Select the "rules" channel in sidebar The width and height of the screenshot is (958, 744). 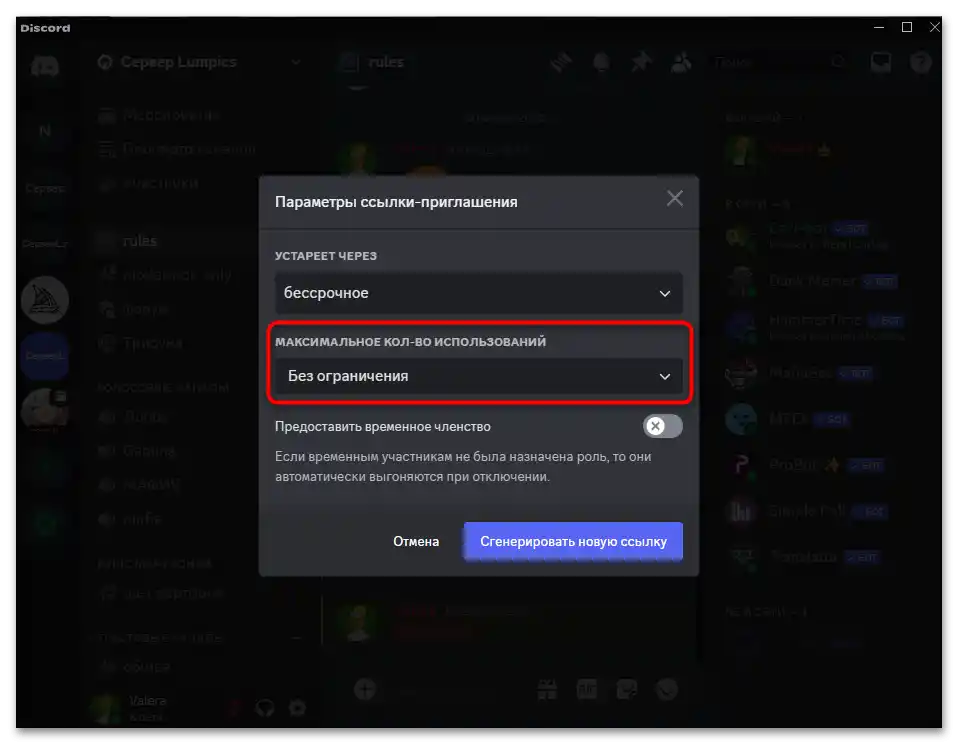140,241
